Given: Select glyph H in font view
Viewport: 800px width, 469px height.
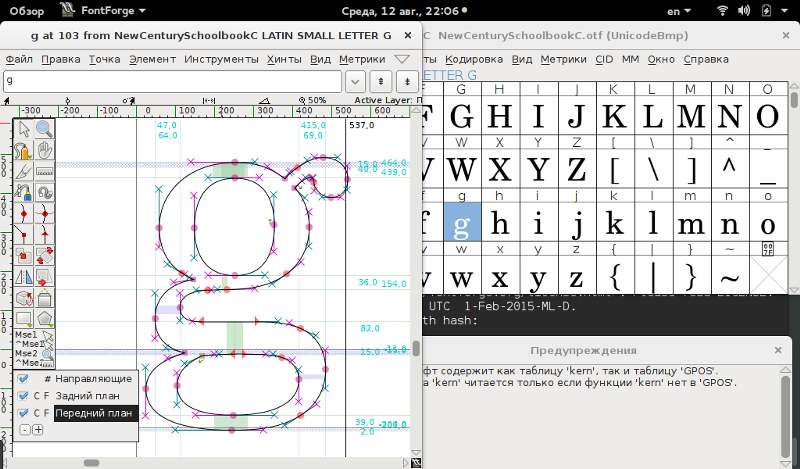Looking at the screenshot, I should (501, 115).
